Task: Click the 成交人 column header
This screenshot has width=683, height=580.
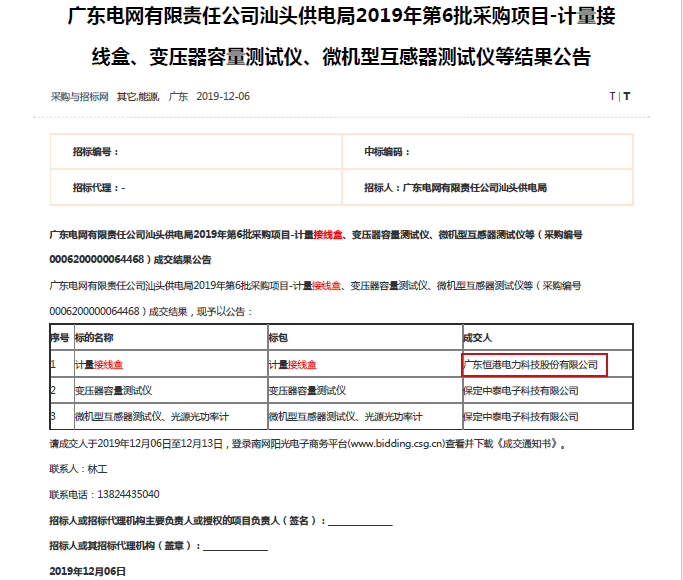Action: (477, 338)
